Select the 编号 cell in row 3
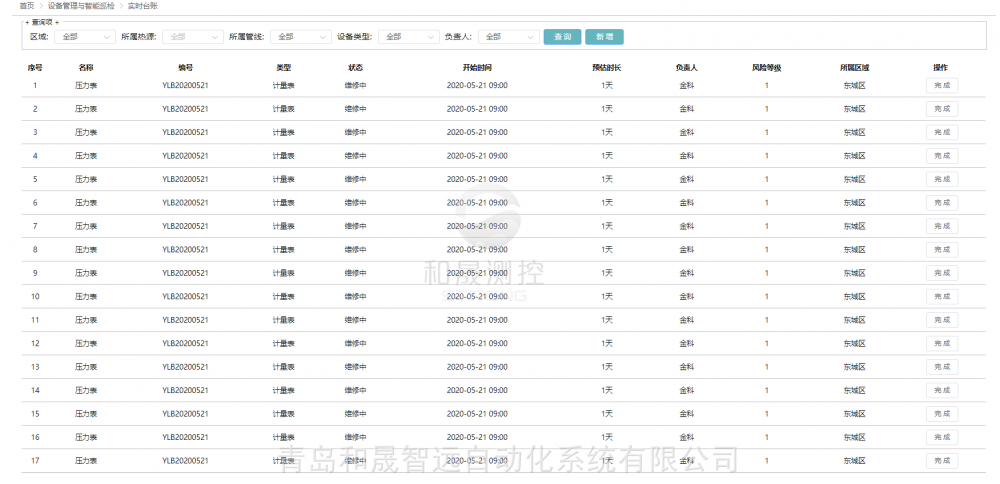 coord(185,132)
